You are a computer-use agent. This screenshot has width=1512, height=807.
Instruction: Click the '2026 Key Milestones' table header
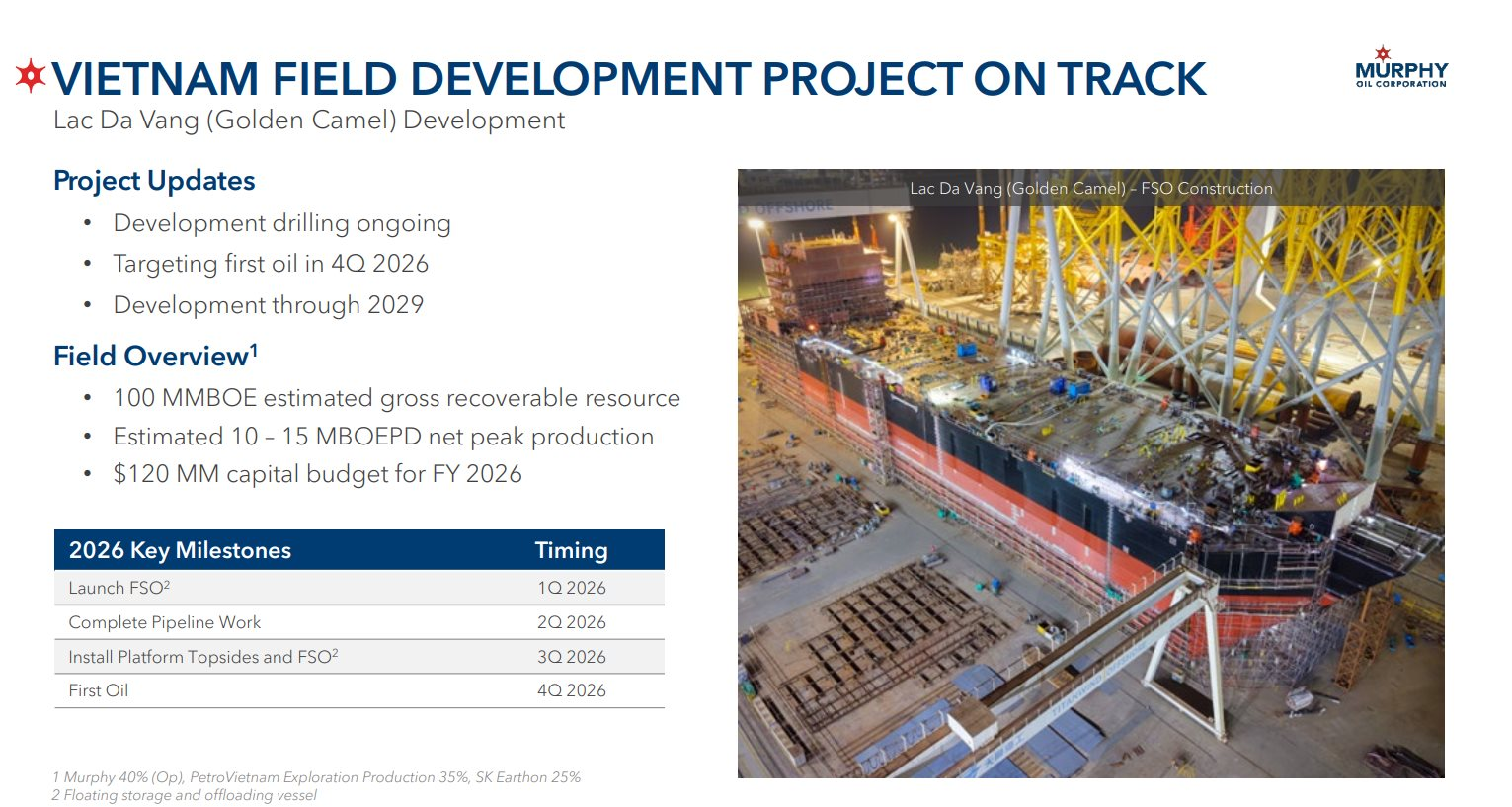(x=180, y=550)
